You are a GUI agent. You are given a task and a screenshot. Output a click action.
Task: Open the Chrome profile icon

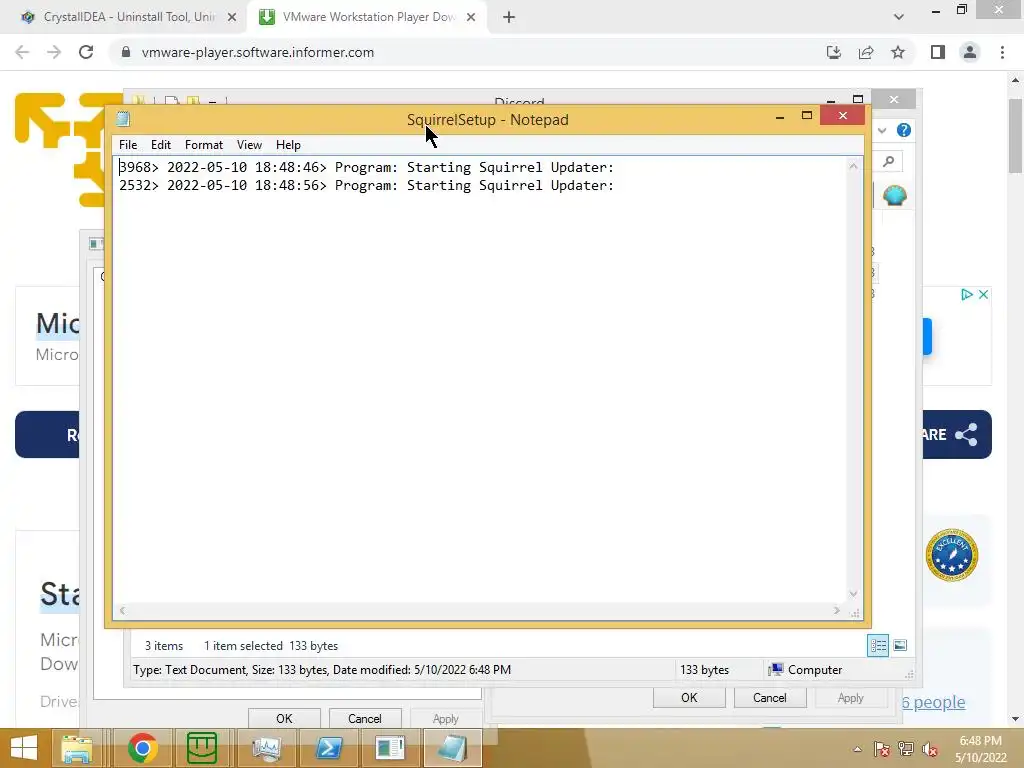click(970, 52)
